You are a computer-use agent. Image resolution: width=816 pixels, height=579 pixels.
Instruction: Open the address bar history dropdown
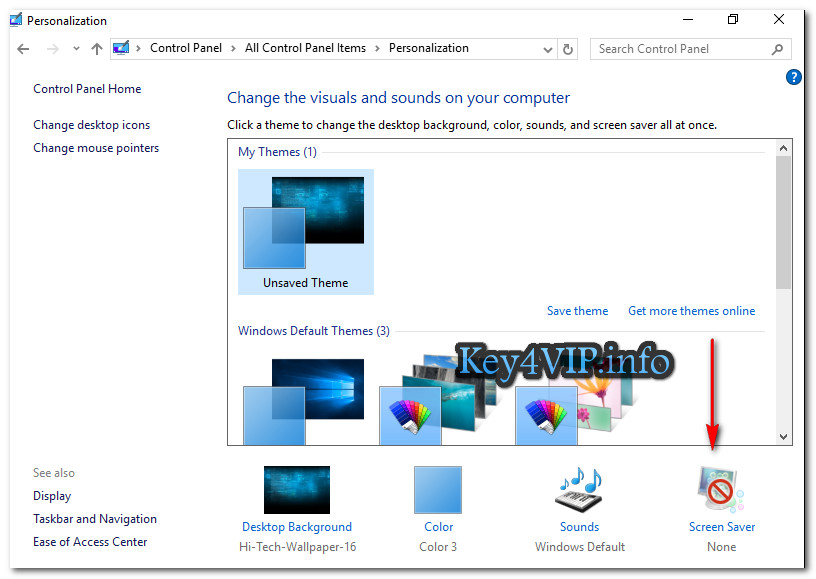coord(547,49)
